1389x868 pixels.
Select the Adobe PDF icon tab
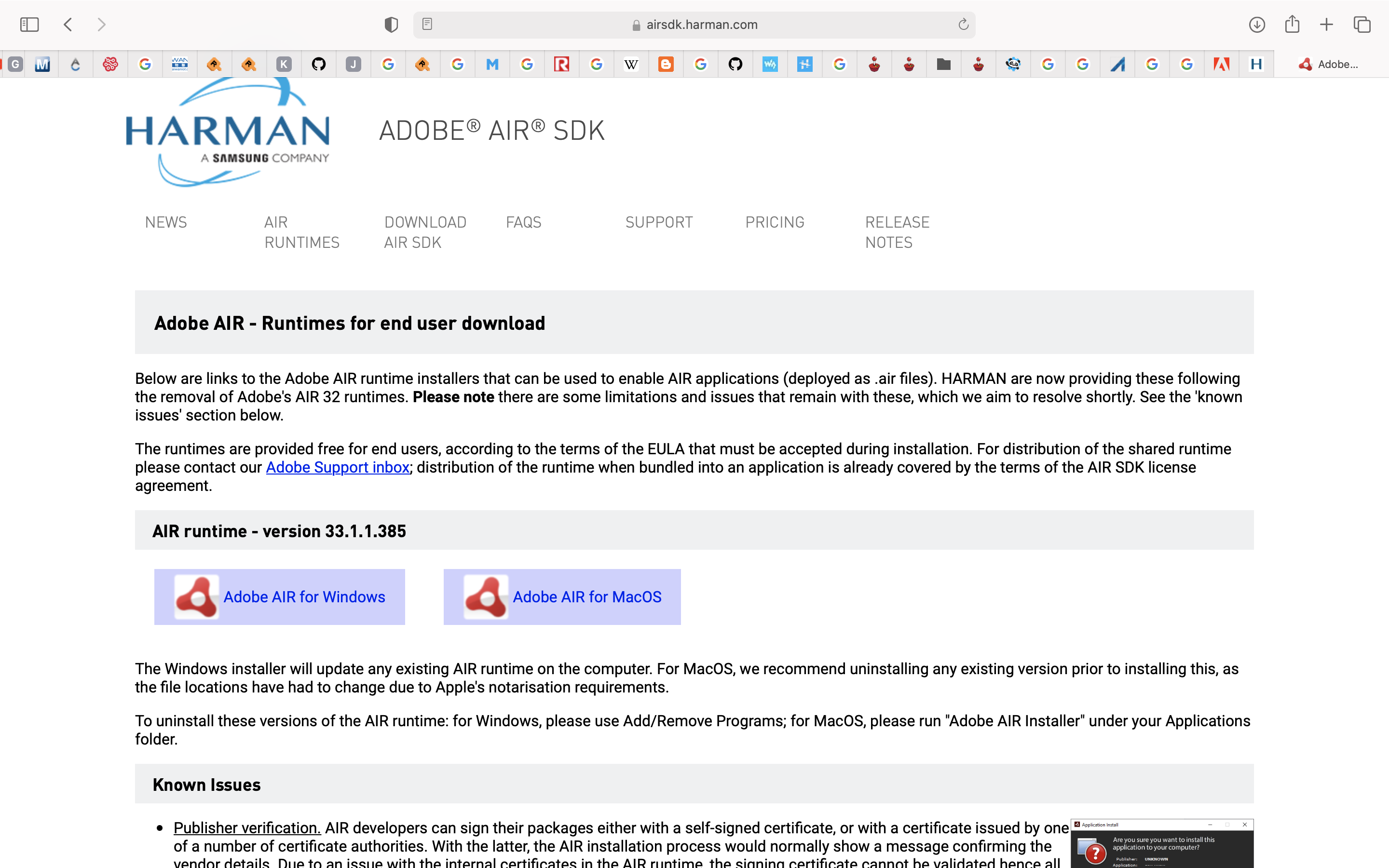pyautogui.click(x=1221, y=64)
